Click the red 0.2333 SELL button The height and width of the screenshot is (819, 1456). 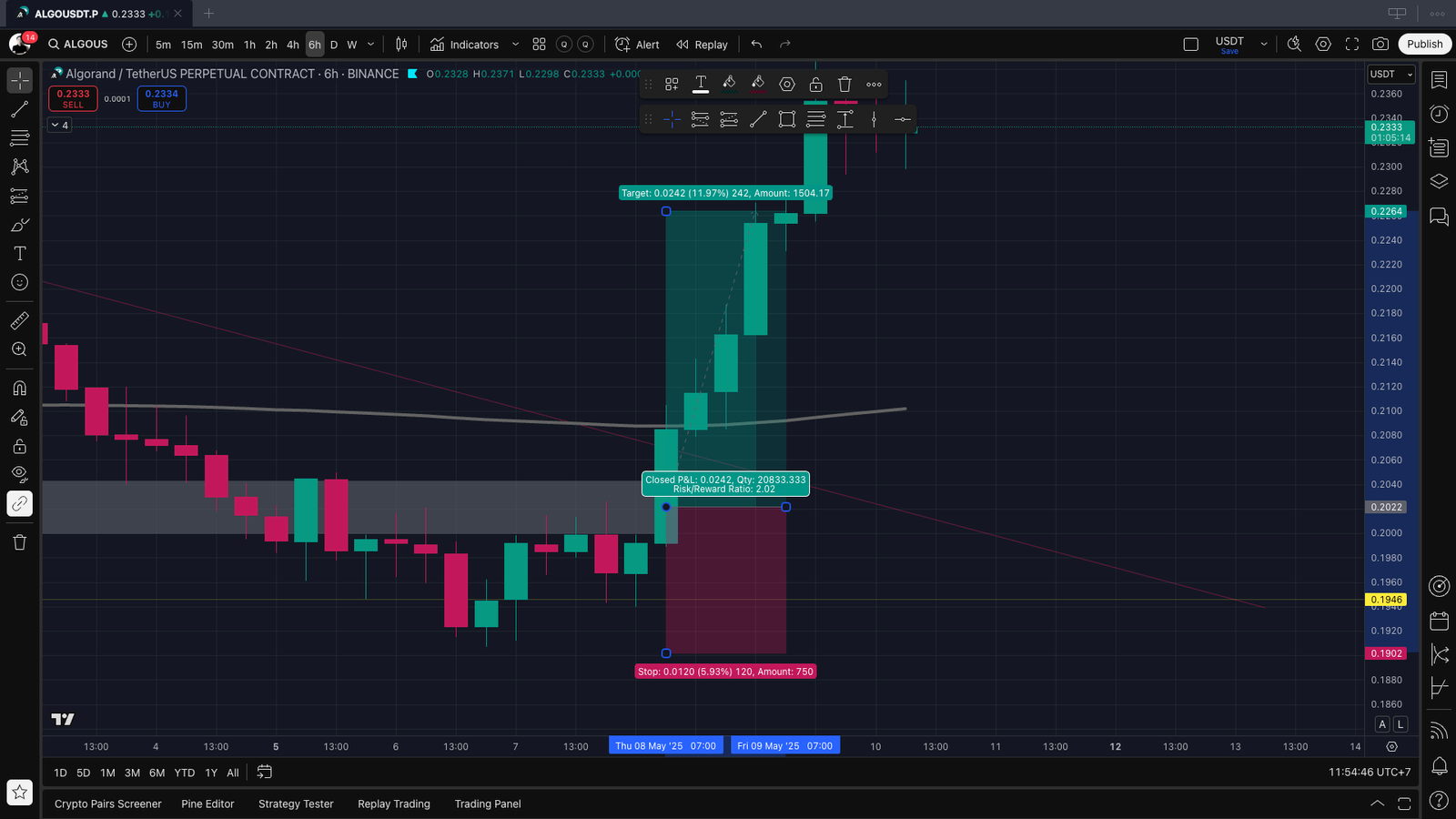[x=73, y=98]
